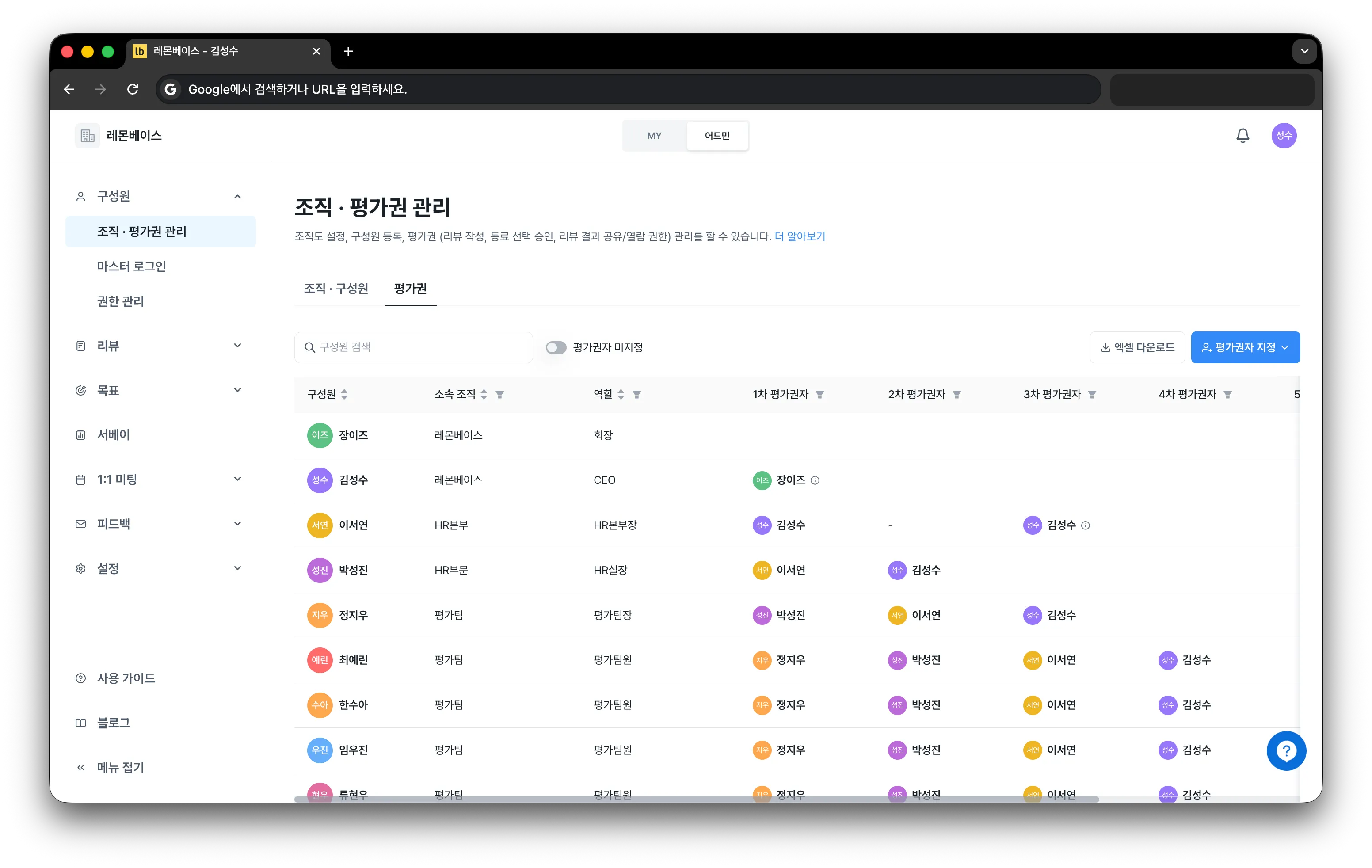Filter the 2차 평가권자 column
1372x868 pixels.
(957, 394)
